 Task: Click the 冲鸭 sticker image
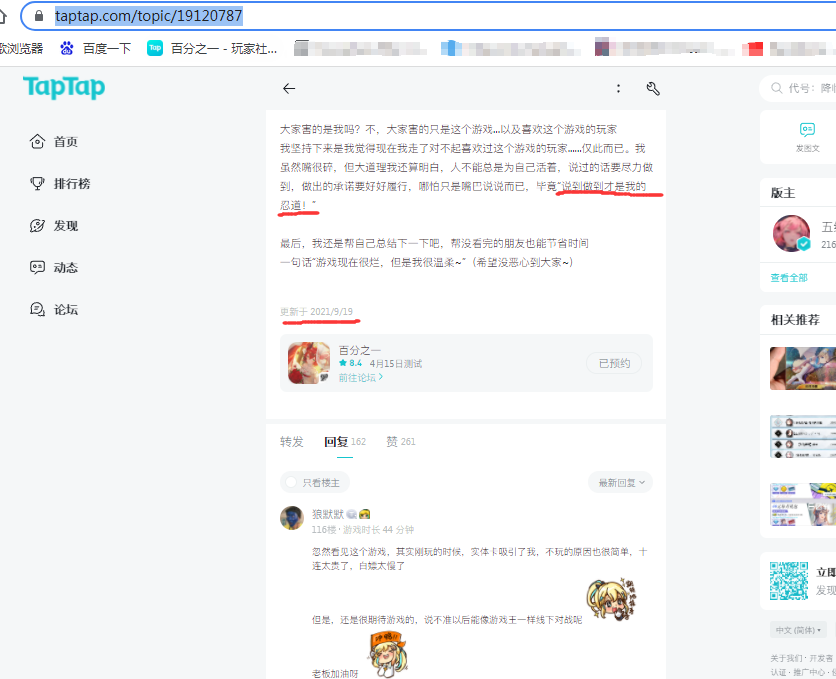pos(388,653)
